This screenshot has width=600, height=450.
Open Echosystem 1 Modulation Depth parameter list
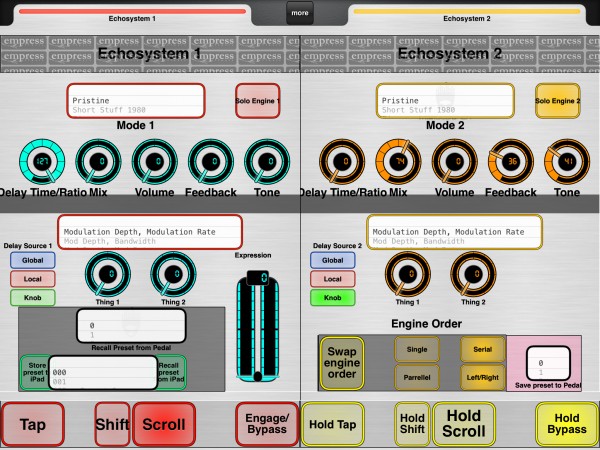(150, 232)
